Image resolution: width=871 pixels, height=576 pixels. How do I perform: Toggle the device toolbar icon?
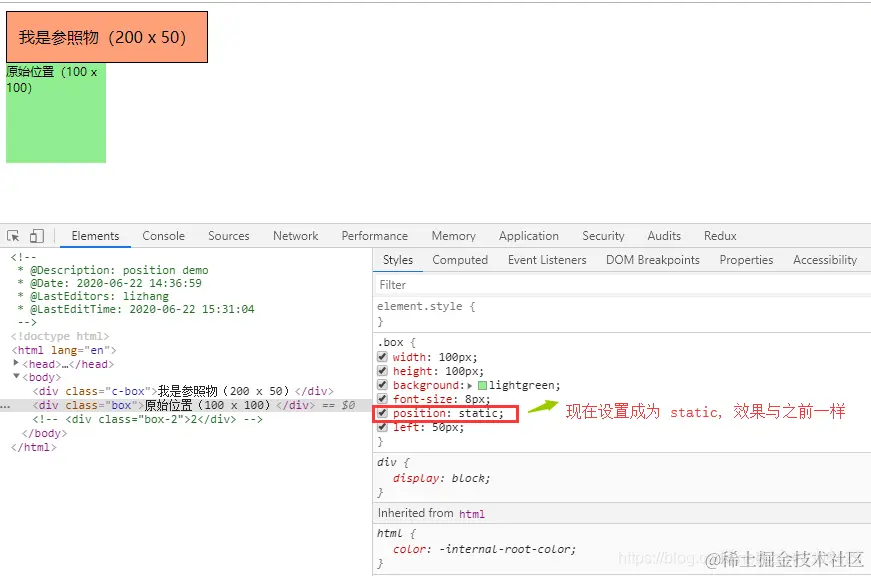(37, 236)
